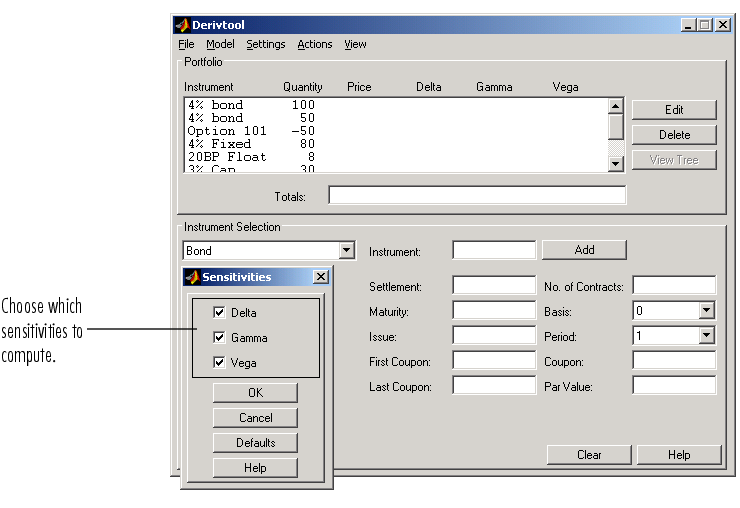This screenshot has height=508, width=740.
Task: Click the Add instrument button
Action: pos(584,250)
